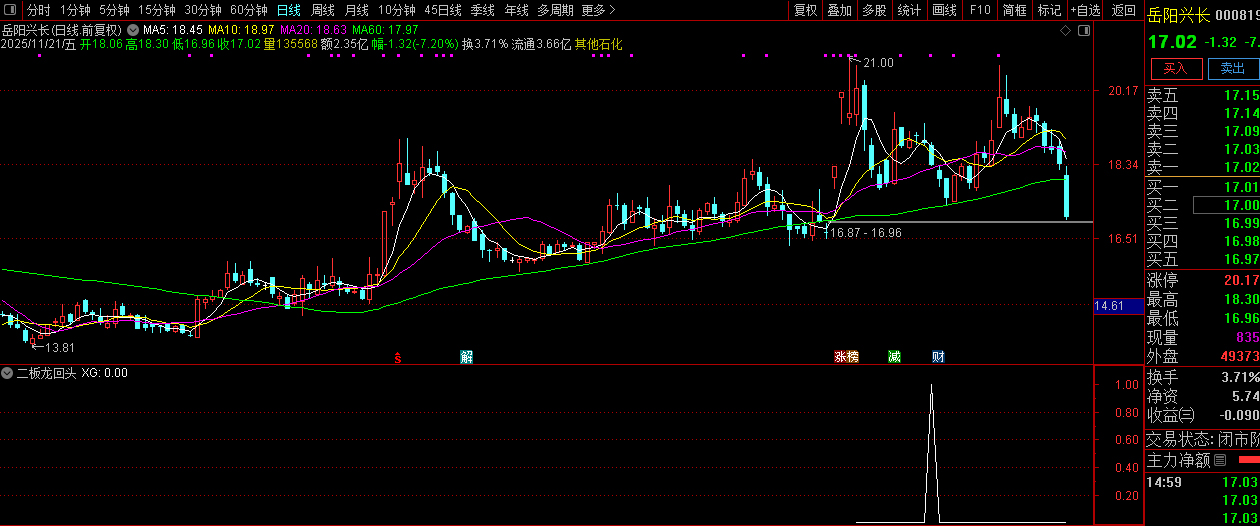Screen dimensions: 1260x526
Task: Click the 二板龙回头 indicator title
Action: click(x=46, y=373)
